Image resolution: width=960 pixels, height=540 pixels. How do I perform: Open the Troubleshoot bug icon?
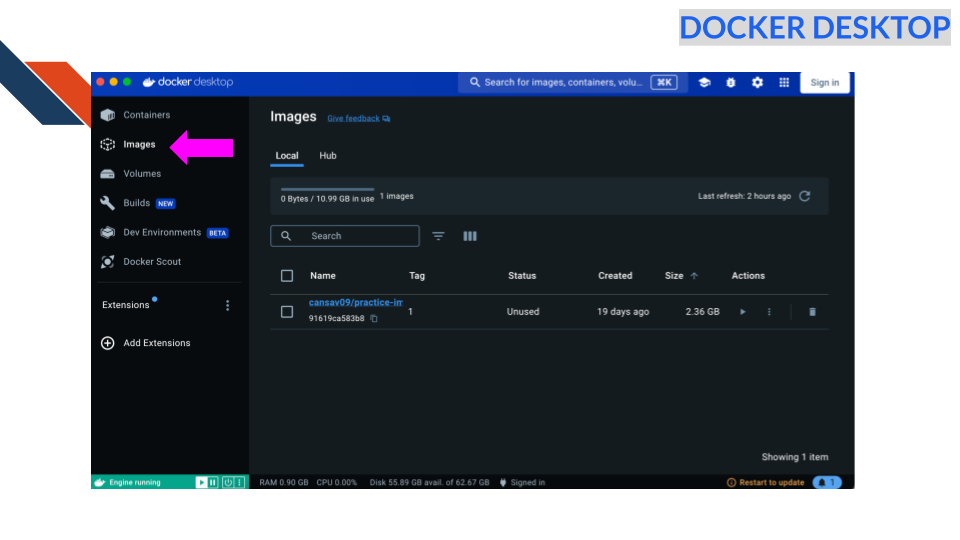coord(730,83)
